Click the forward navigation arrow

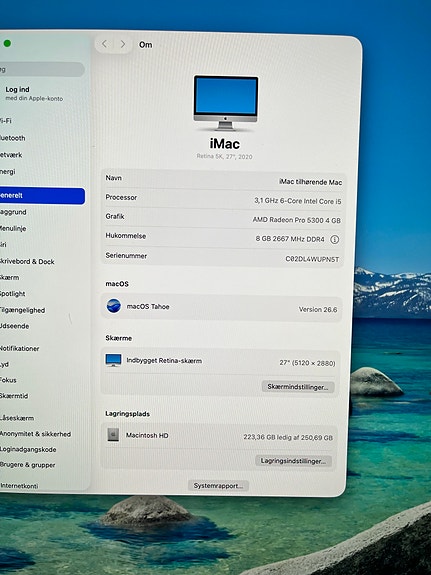(123, 44)
